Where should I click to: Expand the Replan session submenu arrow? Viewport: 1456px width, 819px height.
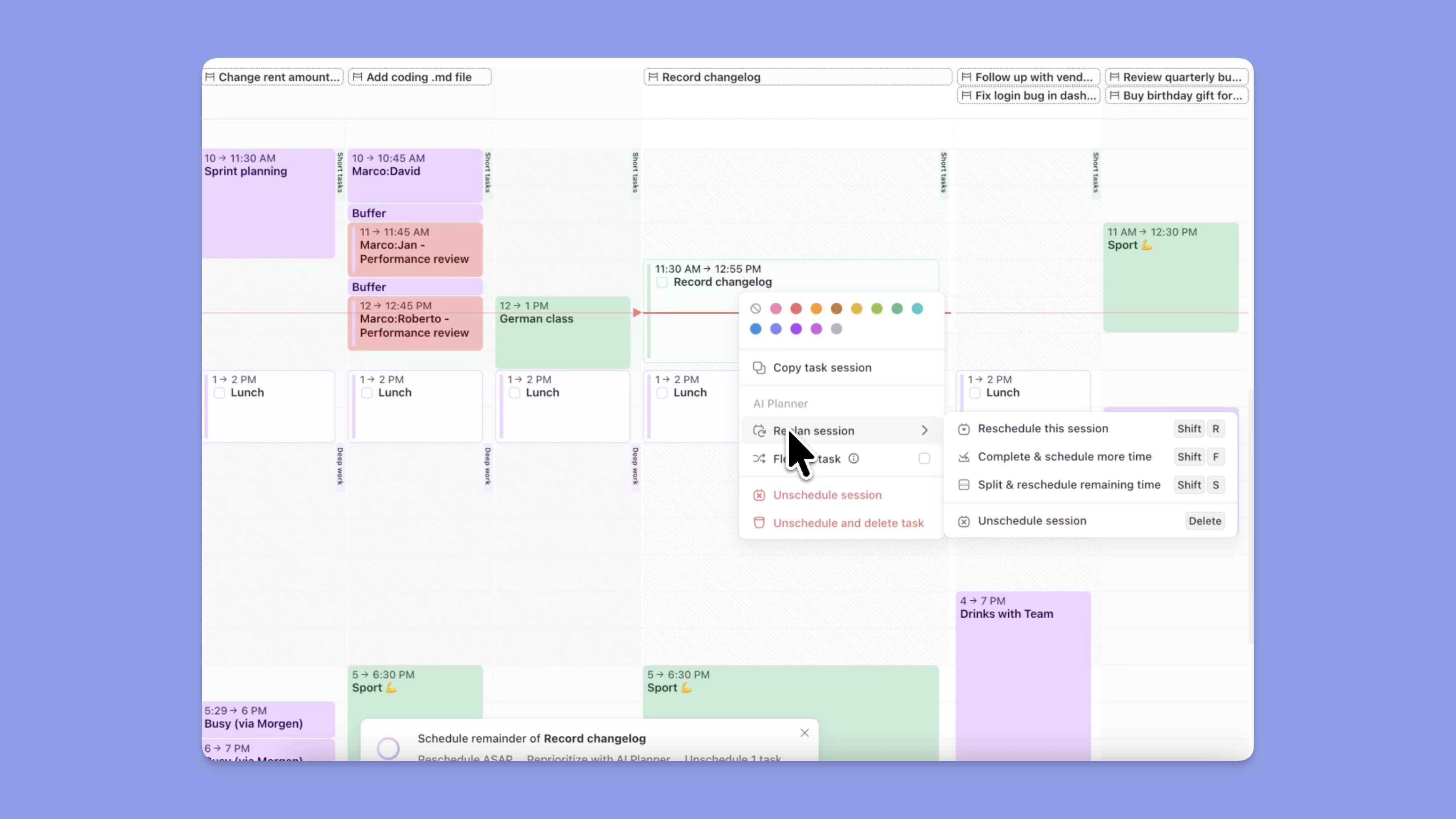point(924,431)
